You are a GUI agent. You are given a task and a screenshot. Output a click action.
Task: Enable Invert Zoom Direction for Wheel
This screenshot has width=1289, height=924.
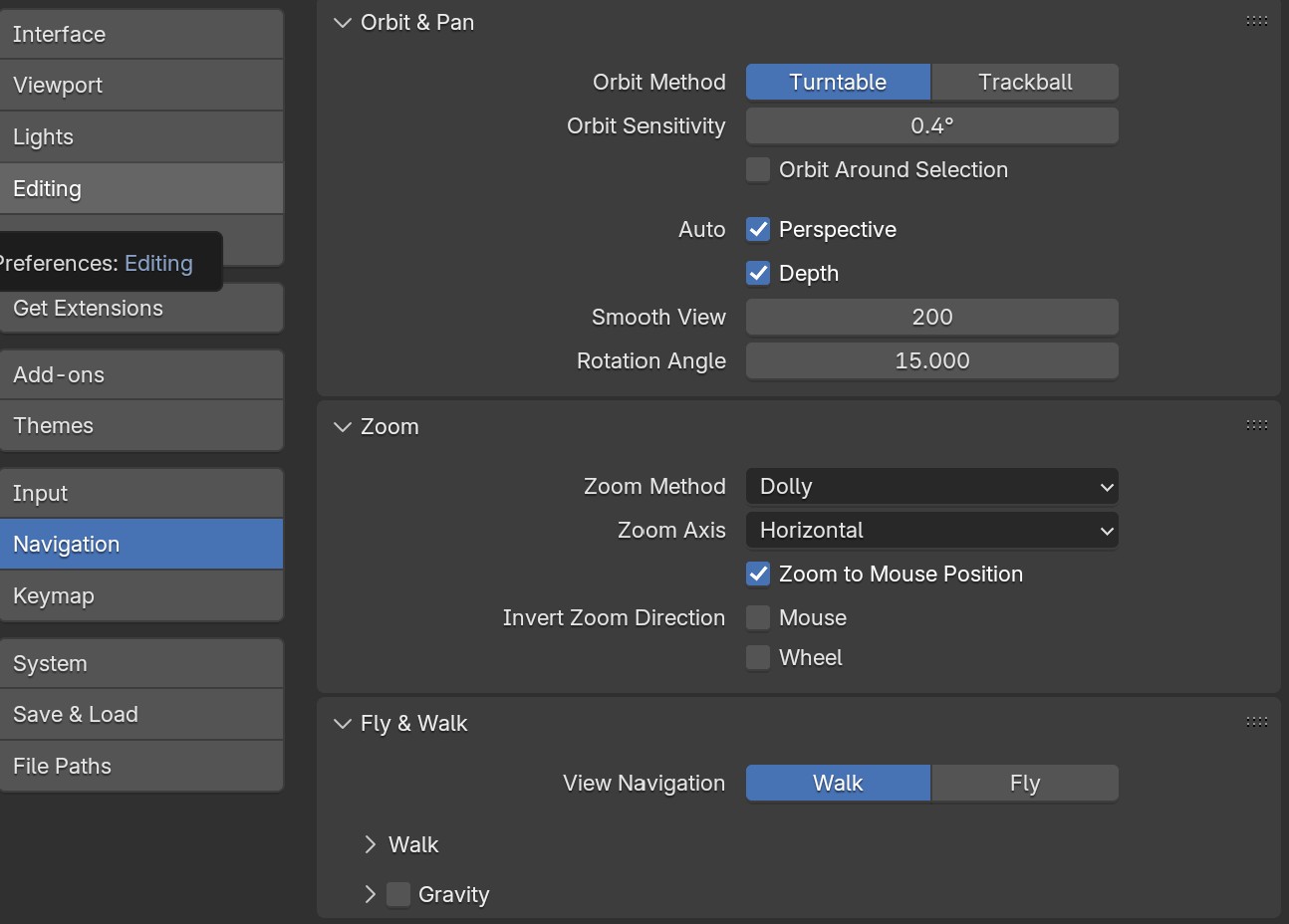tap(758, 658)
